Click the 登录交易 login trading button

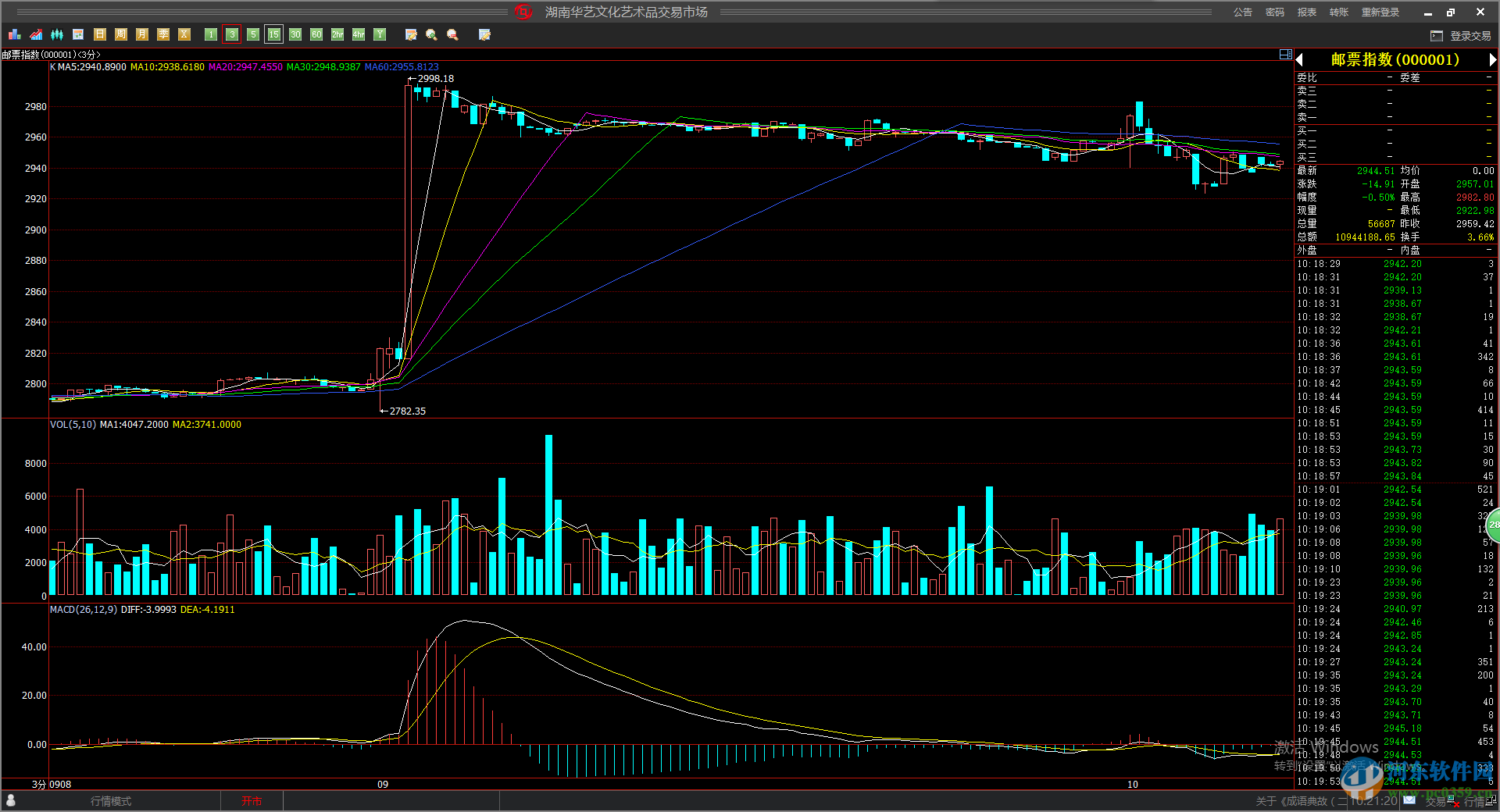[x=1462, y=36]
